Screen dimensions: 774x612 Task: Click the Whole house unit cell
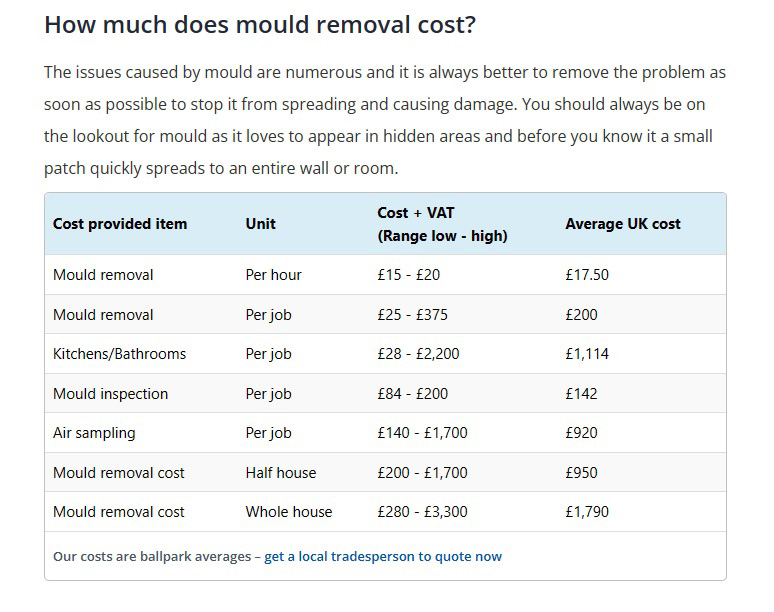click(x=289, y=512)
